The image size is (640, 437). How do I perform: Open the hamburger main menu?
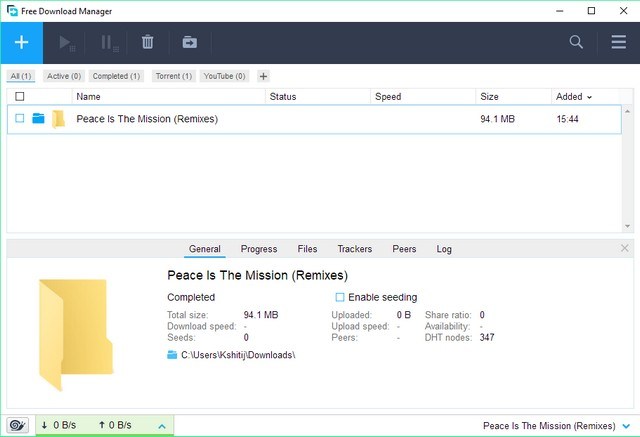click(618, 42)
